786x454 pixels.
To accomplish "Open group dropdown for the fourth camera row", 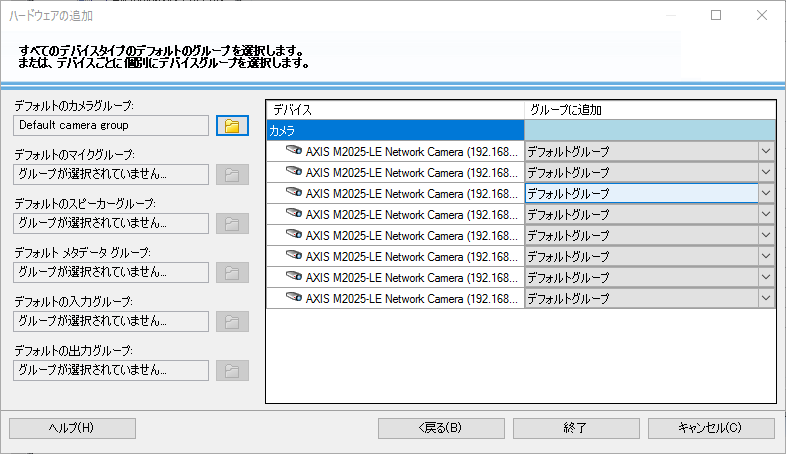I will [x=766, y=214].
